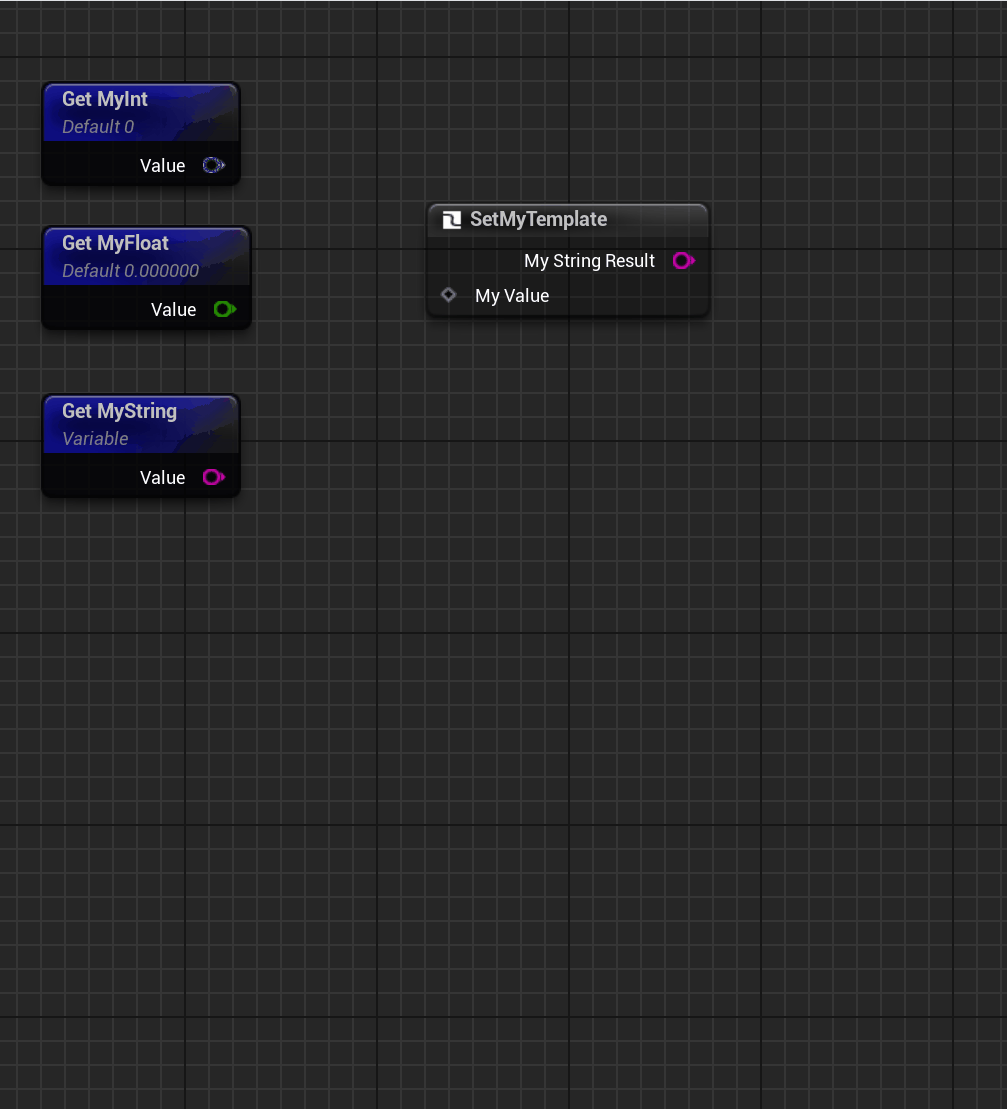Click the Value label on Get MyString
Viewport: 1007px width, 1109px height.
point(162,478)
